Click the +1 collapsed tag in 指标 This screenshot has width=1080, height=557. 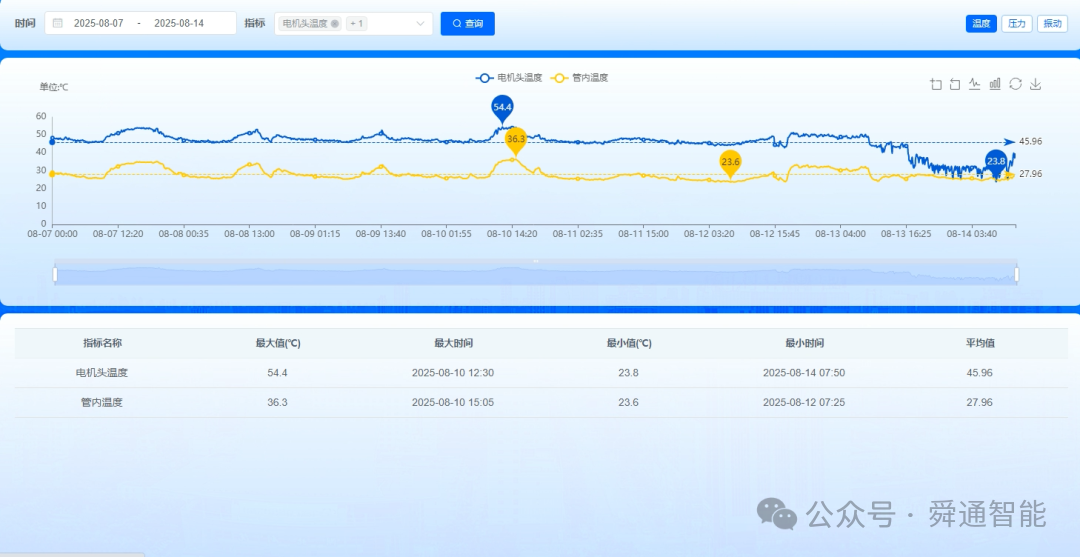click(357, 23)
